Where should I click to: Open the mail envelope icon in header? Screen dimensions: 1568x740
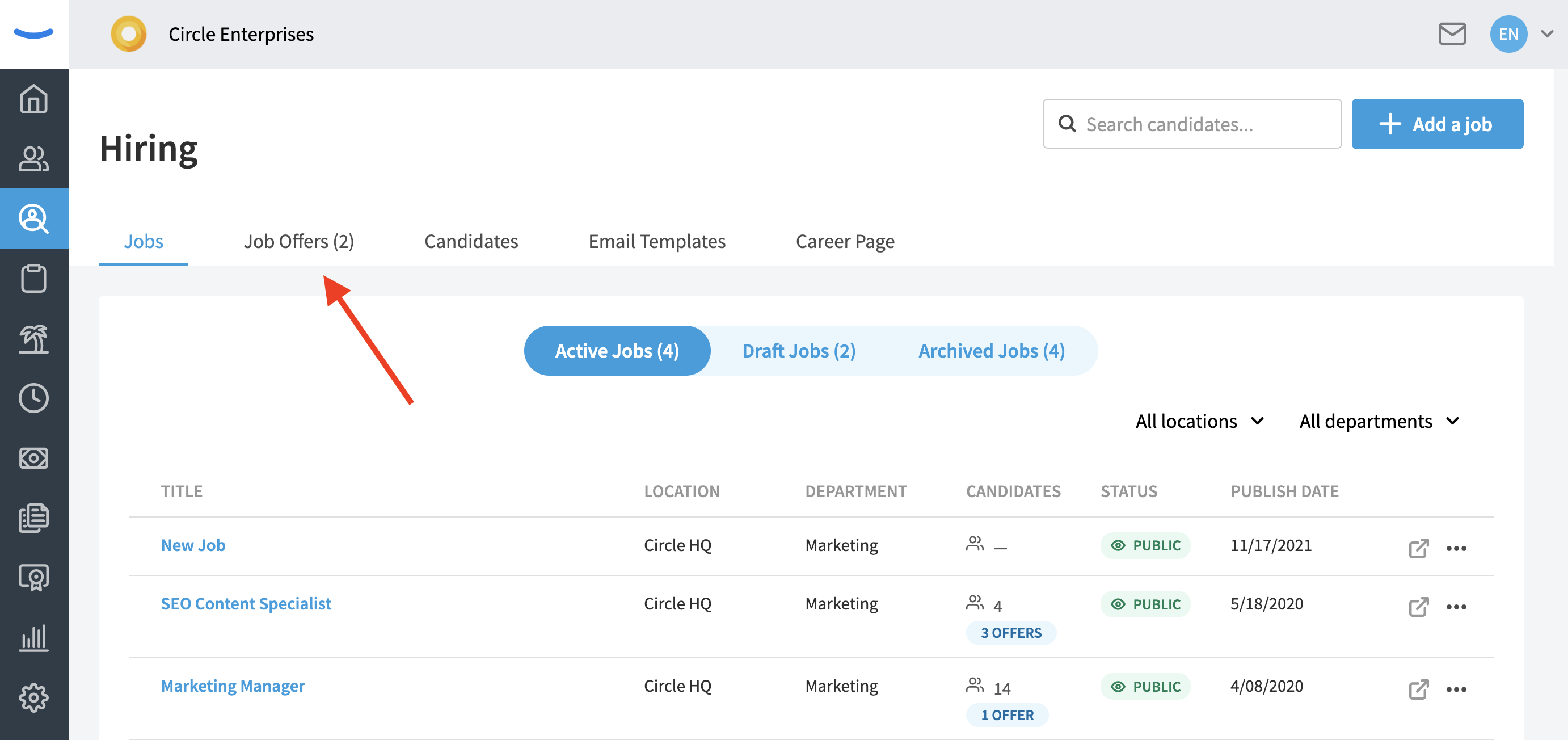tap(1453, 34)
